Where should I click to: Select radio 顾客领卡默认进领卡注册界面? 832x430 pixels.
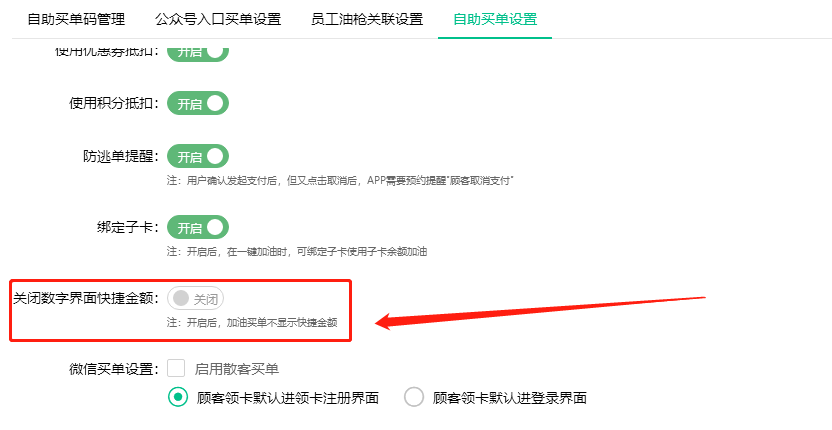[177, 397]
